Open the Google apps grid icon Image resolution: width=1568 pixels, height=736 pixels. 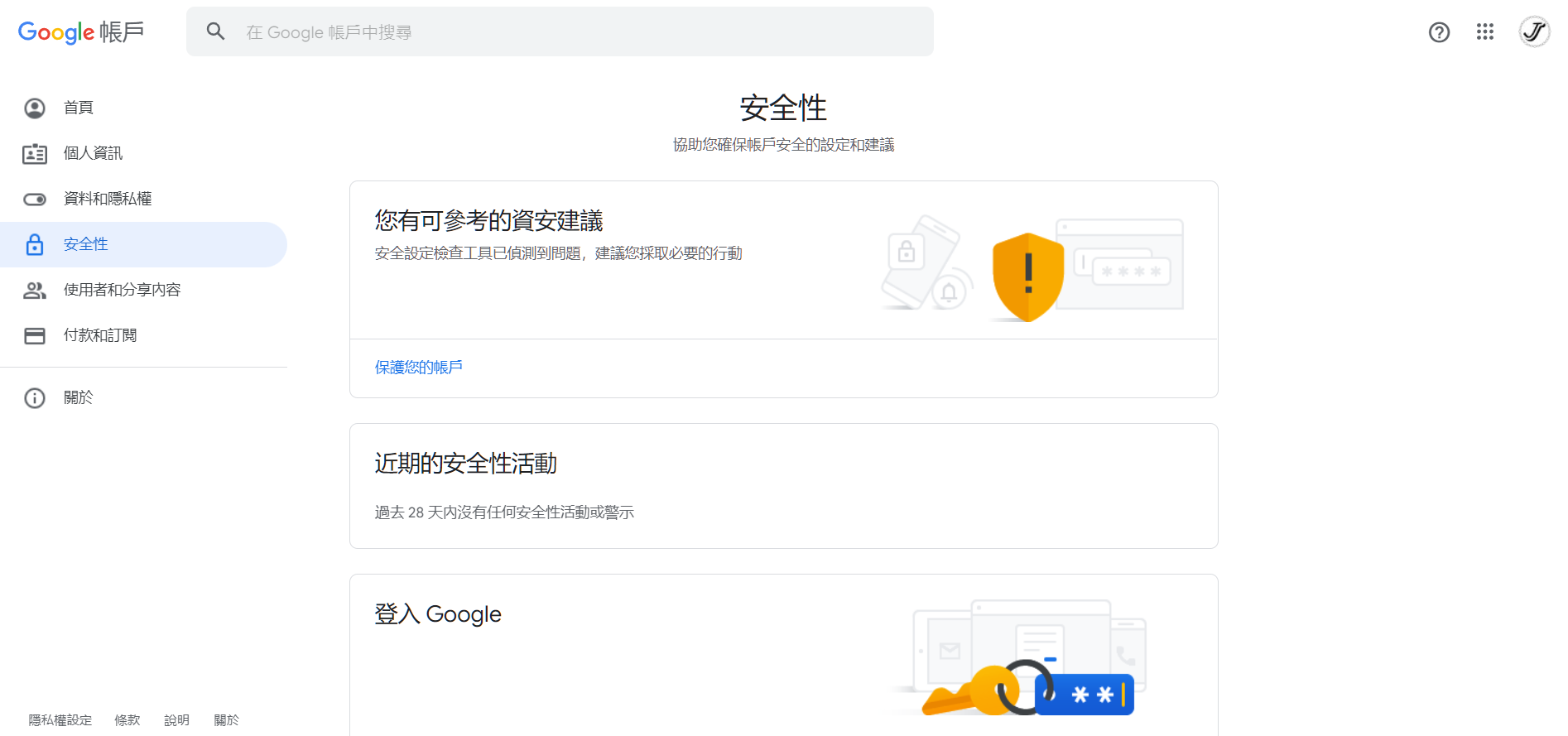(1485, 31)
